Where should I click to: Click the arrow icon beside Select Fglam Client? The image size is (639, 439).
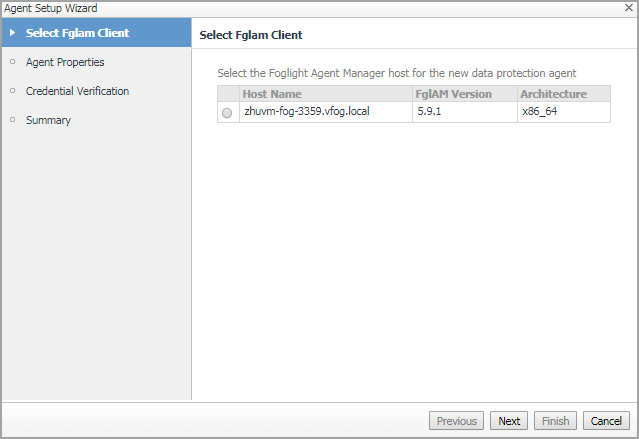point(12,33)
